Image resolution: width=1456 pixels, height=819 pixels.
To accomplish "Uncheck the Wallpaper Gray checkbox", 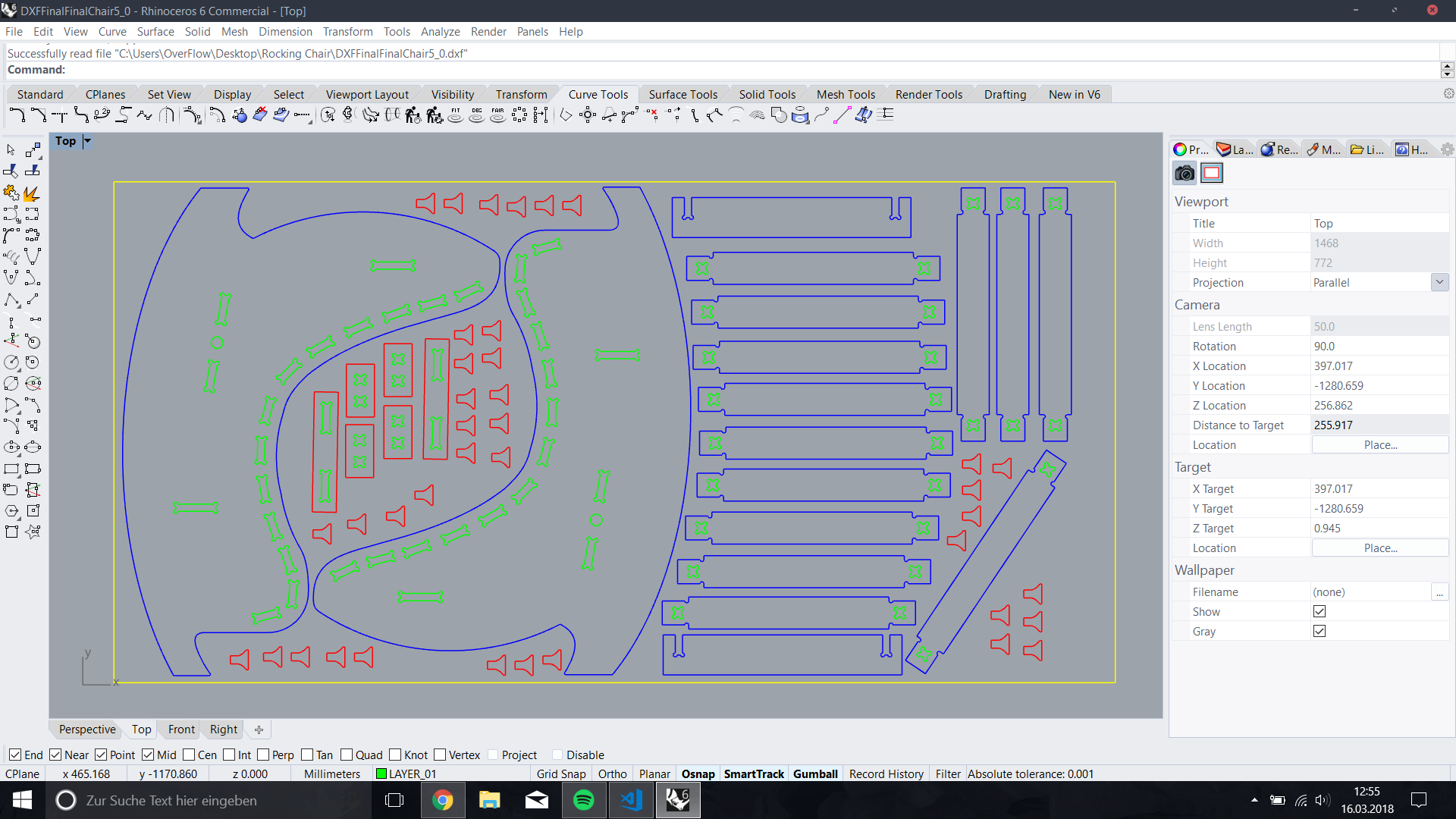I will 1319,631.
